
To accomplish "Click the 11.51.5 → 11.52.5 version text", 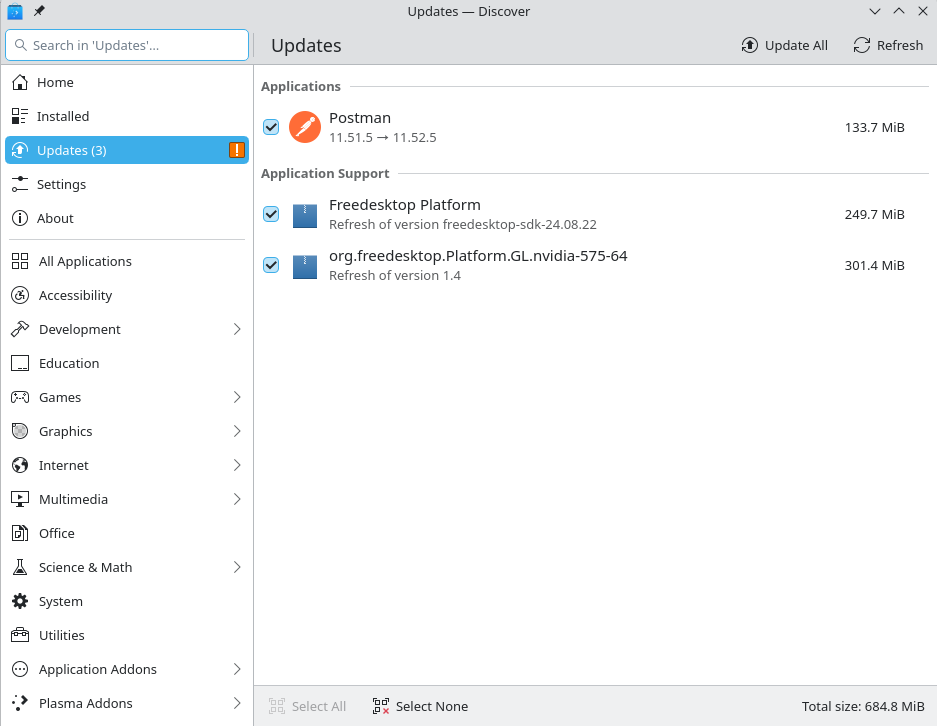I will (x=382, y=137).
